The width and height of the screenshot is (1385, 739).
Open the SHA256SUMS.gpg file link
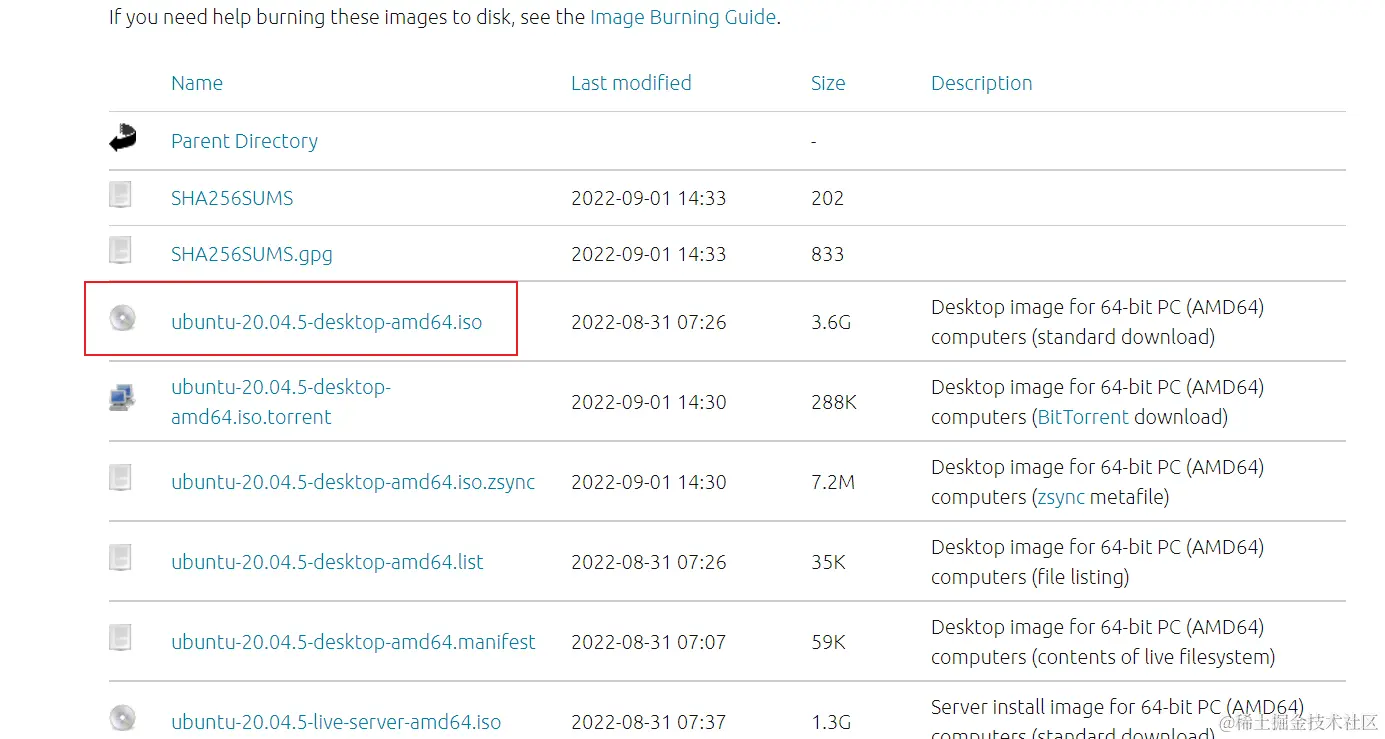click(x=252, y=254)
